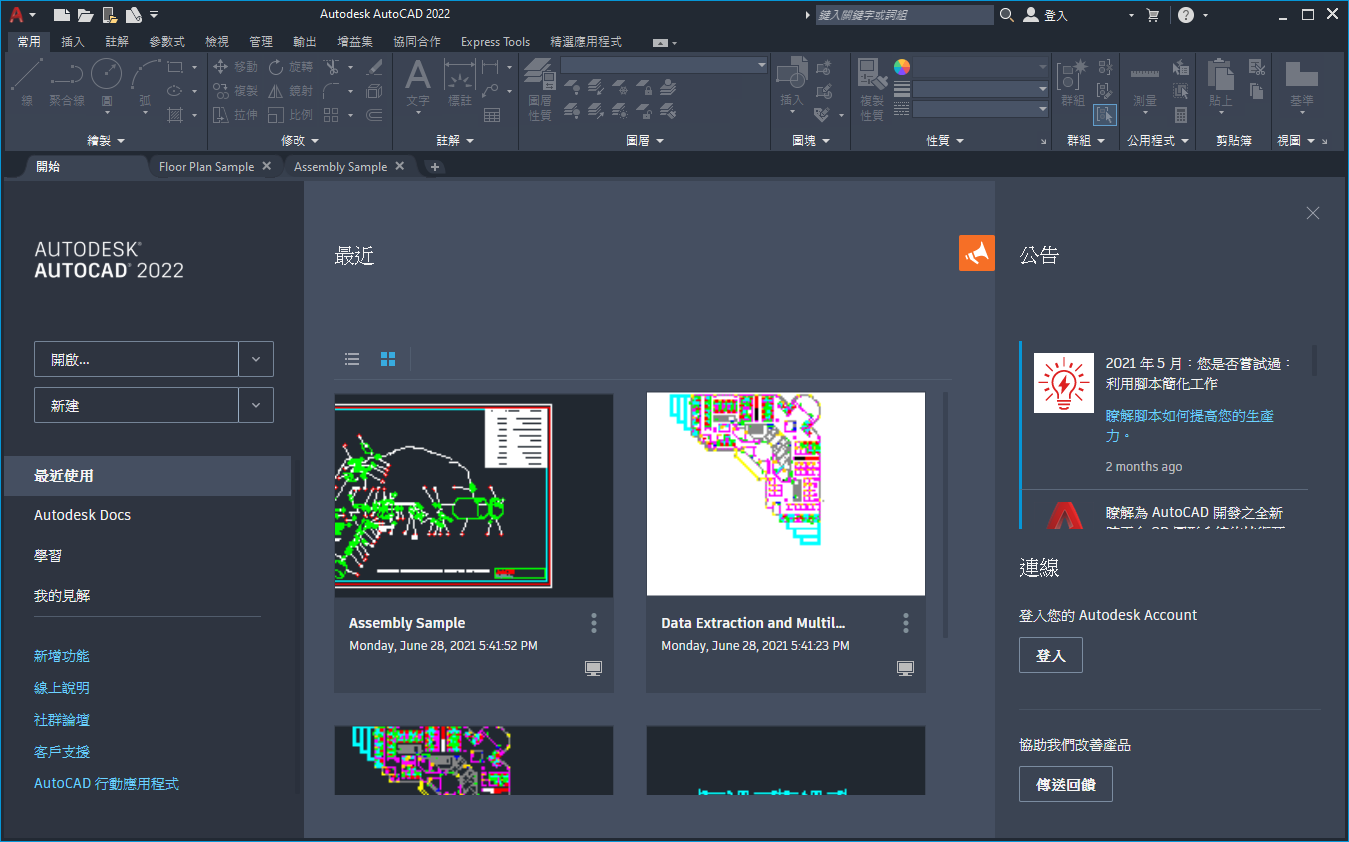Activate the Rotate (旋轉) tool
The height and width of the screenshot is (842, 1349).
point(291,67)
